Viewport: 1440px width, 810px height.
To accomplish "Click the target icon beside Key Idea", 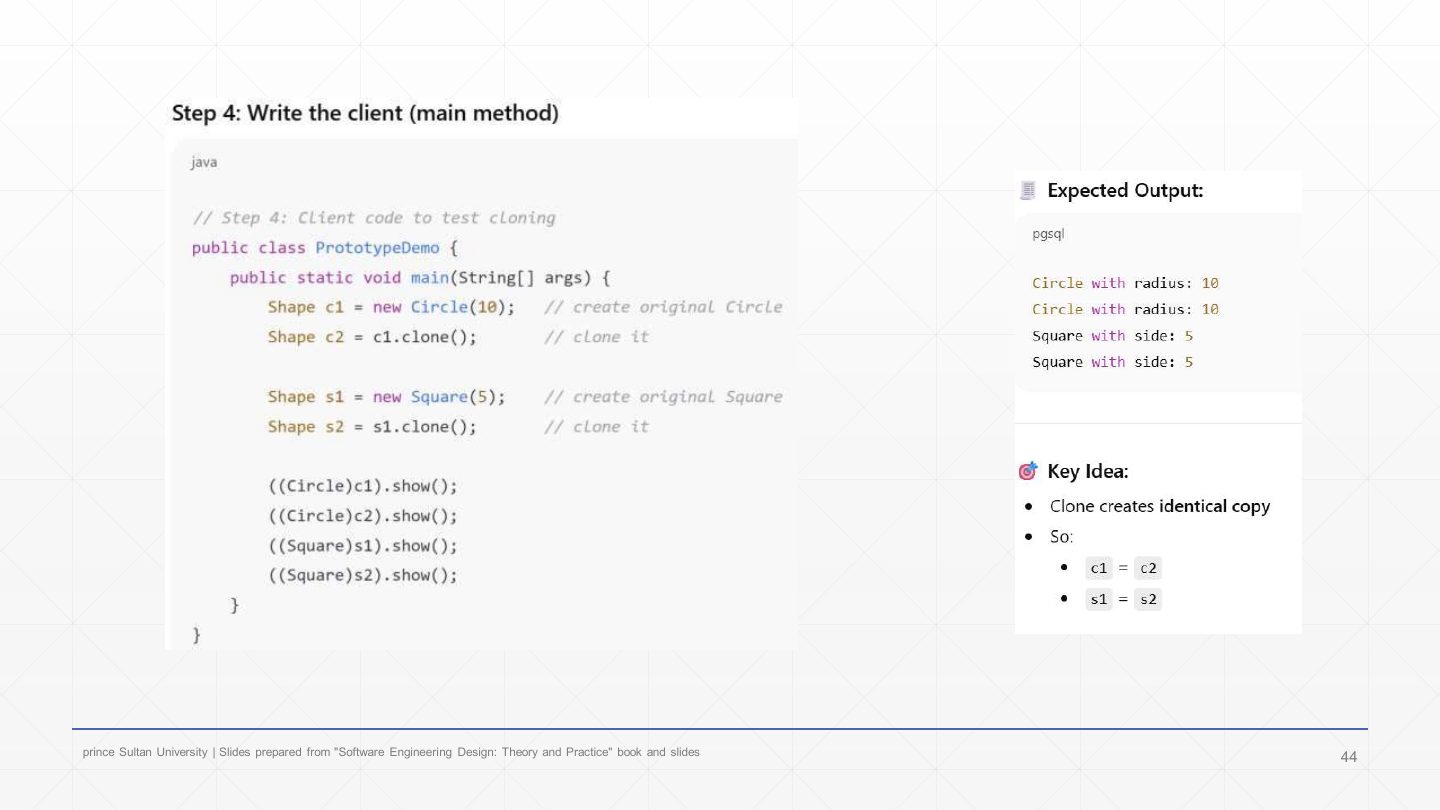I will 1028,471.
